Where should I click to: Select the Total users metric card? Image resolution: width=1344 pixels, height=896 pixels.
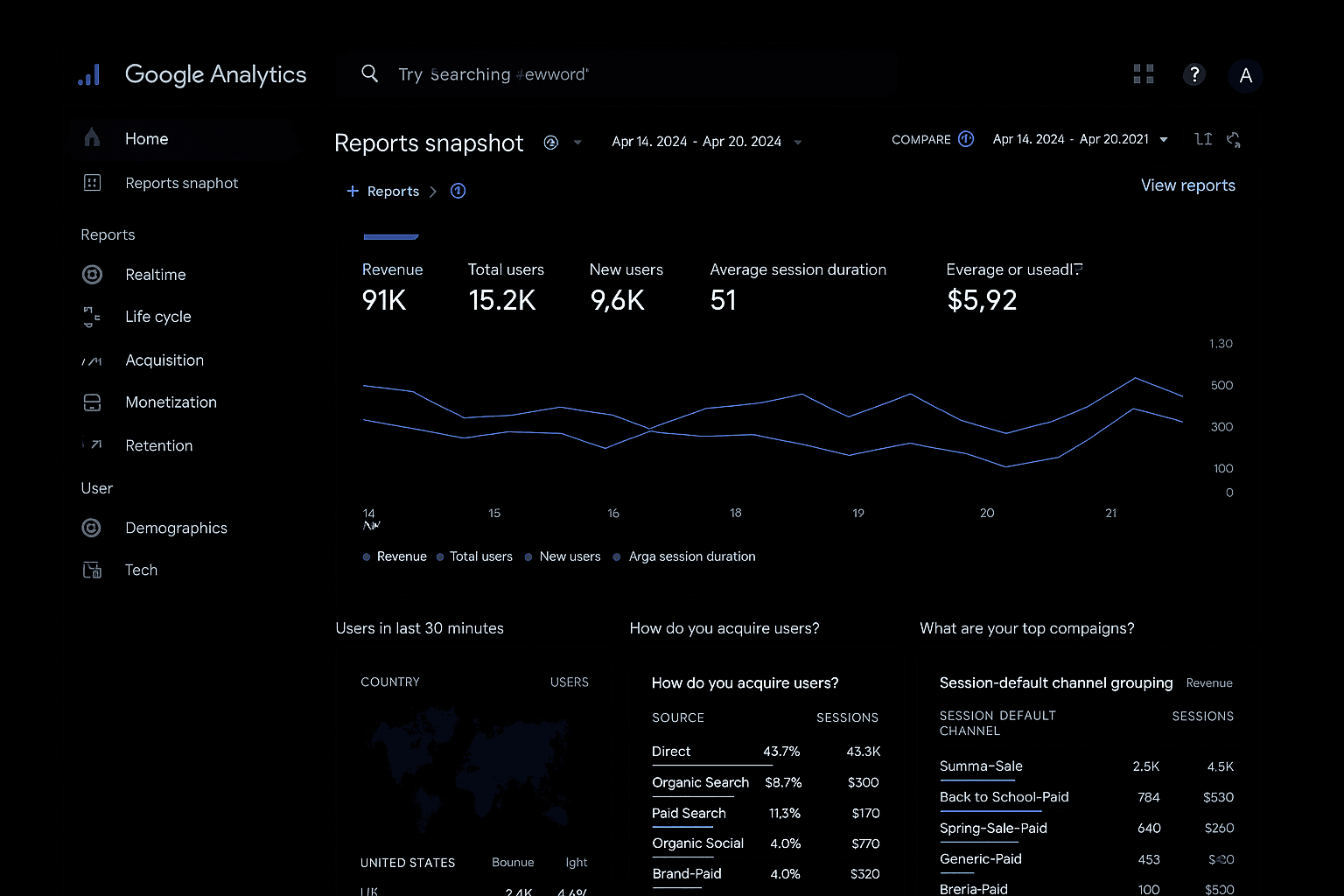506,288
